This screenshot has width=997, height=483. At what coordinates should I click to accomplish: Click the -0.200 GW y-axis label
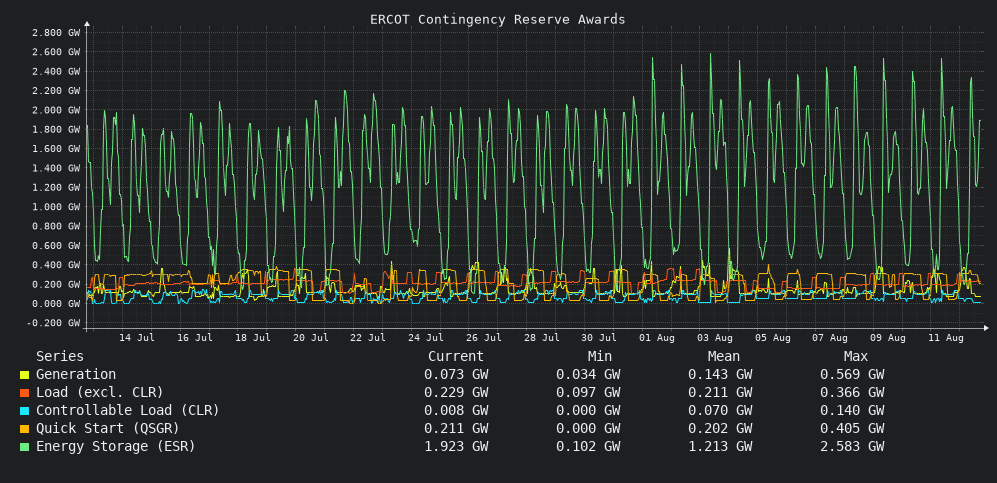pos(53,323)
